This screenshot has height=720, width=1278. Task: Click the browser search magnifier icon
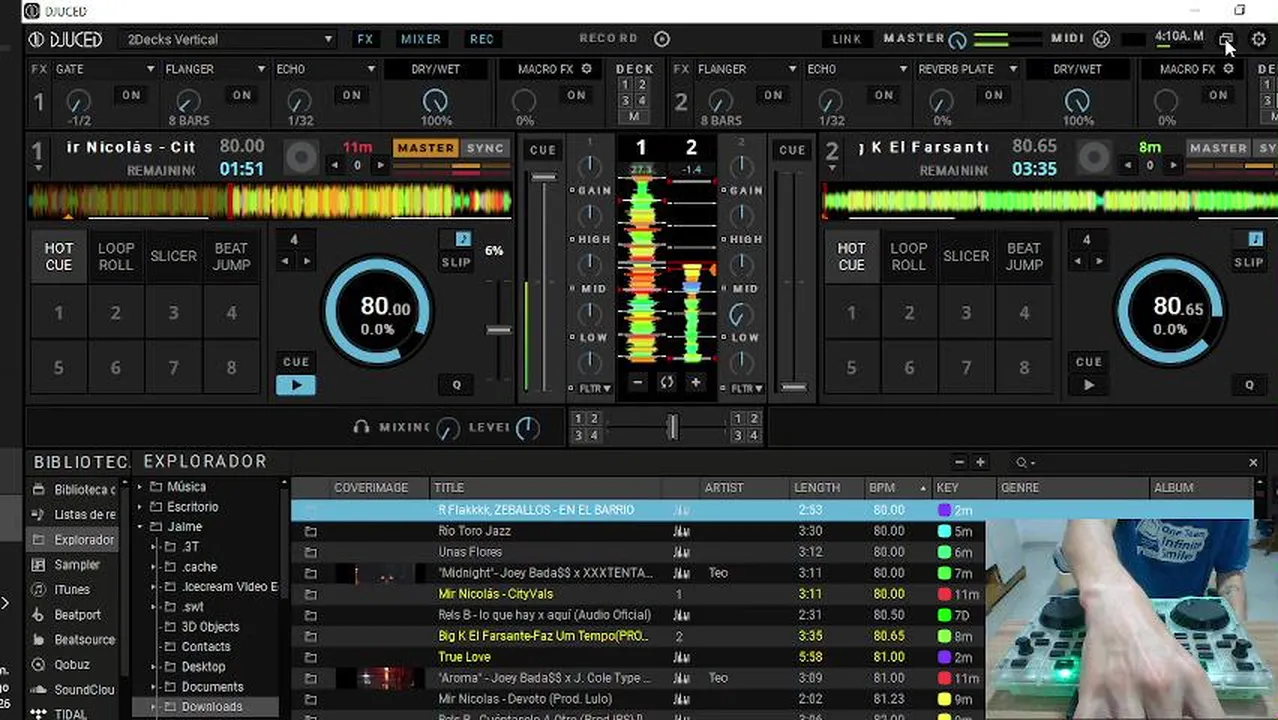tap(1021, 462)
